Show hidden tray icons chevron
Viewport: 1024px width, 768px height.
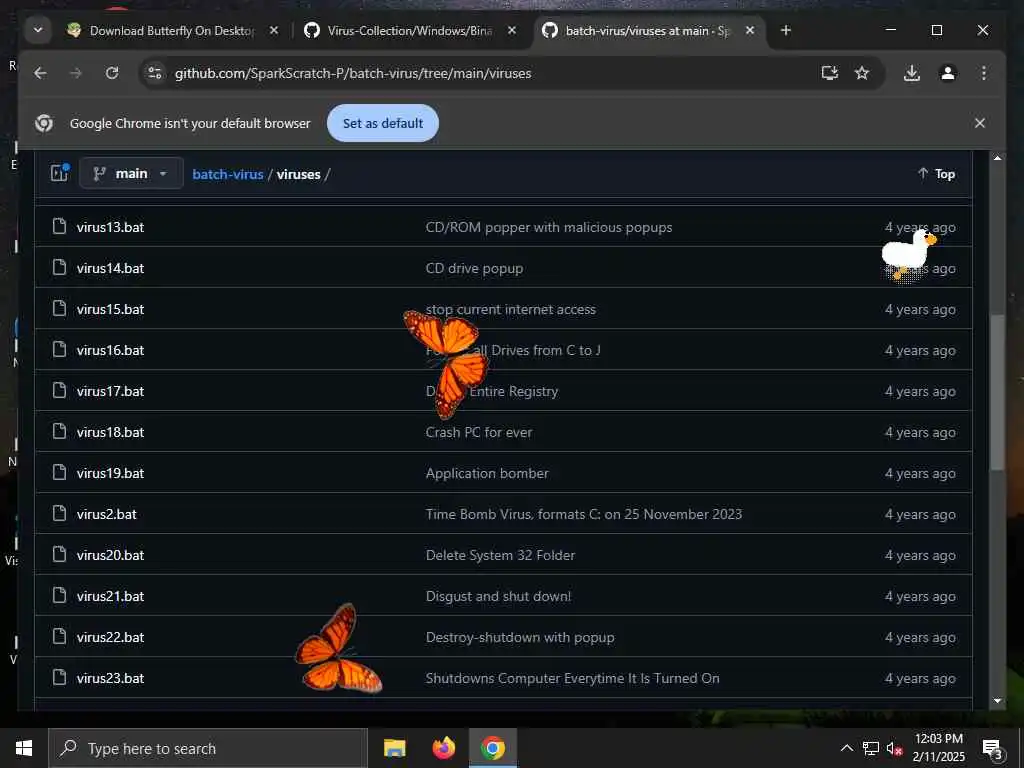pos(846,748)
